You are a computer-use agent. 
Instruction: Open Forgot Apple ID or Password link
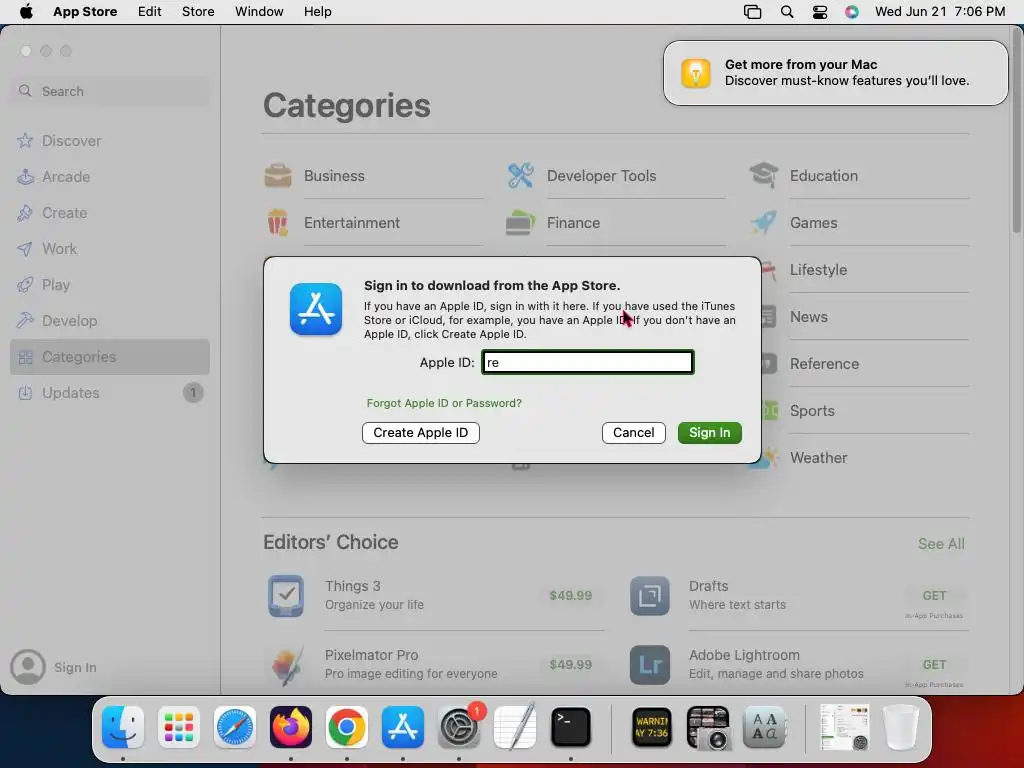point(444,403)
